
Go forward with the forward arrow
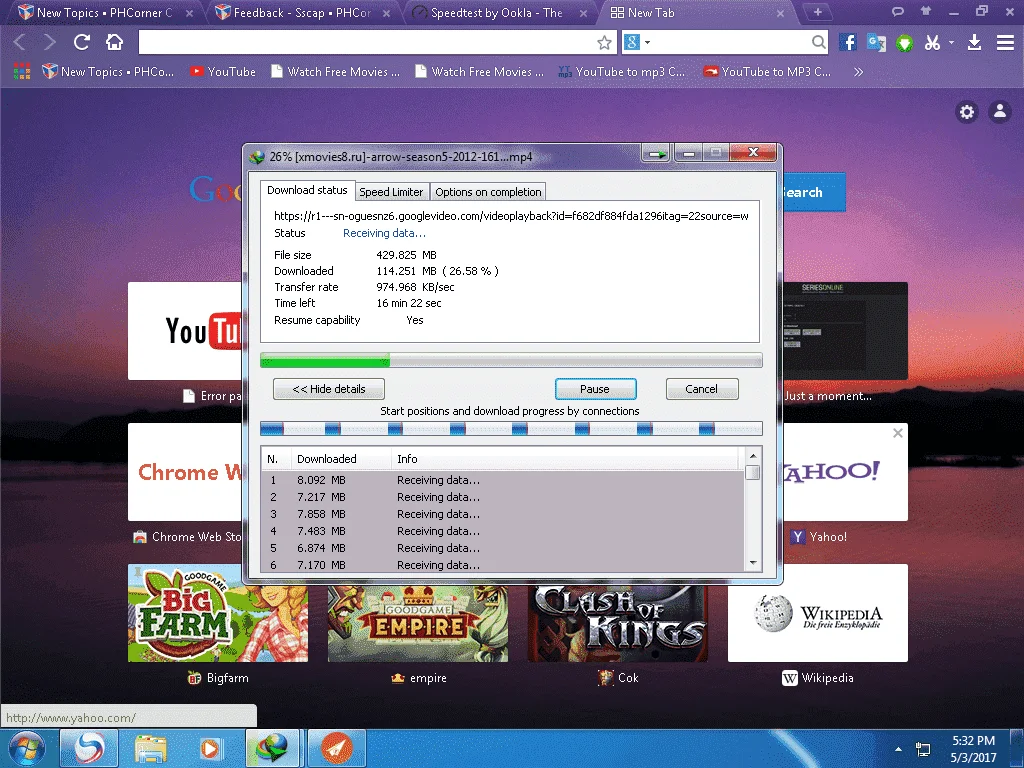click(50, 42)
